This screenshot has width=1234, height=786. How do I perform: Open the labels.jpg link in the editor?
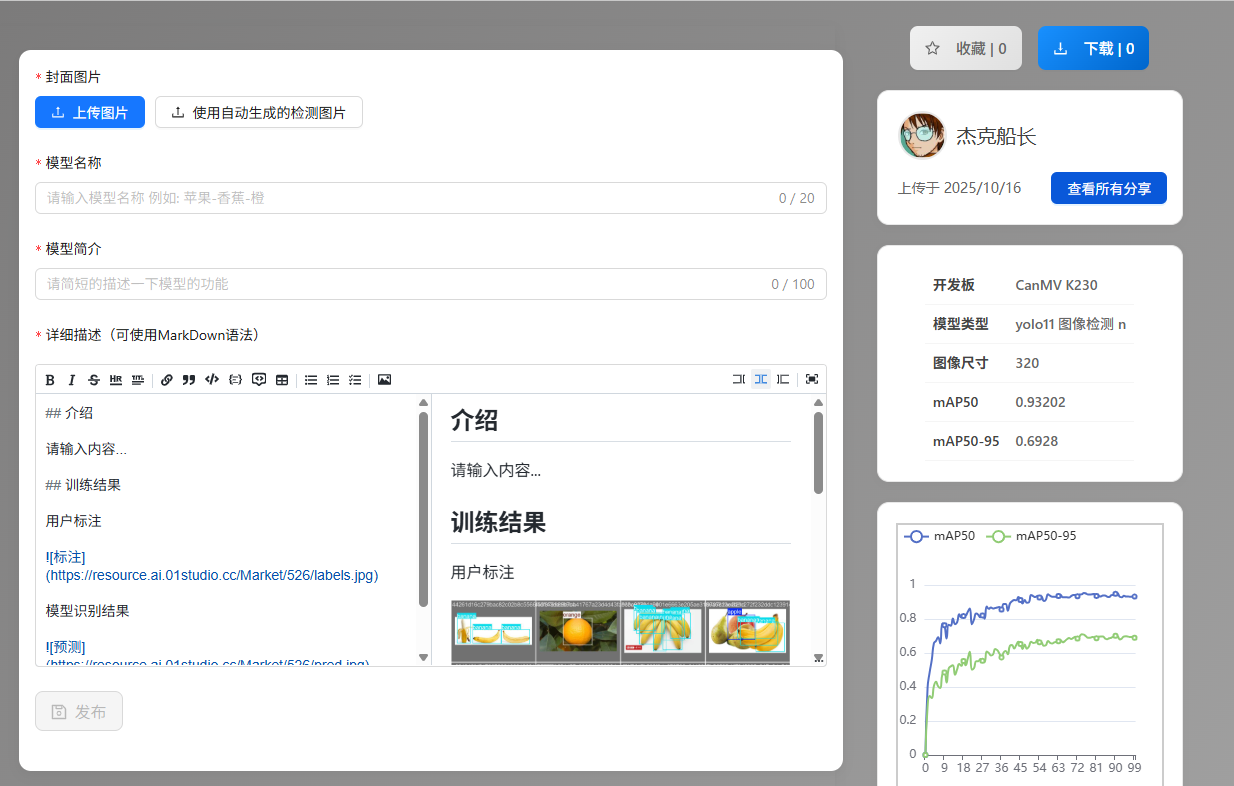click(x=212, y=575)
